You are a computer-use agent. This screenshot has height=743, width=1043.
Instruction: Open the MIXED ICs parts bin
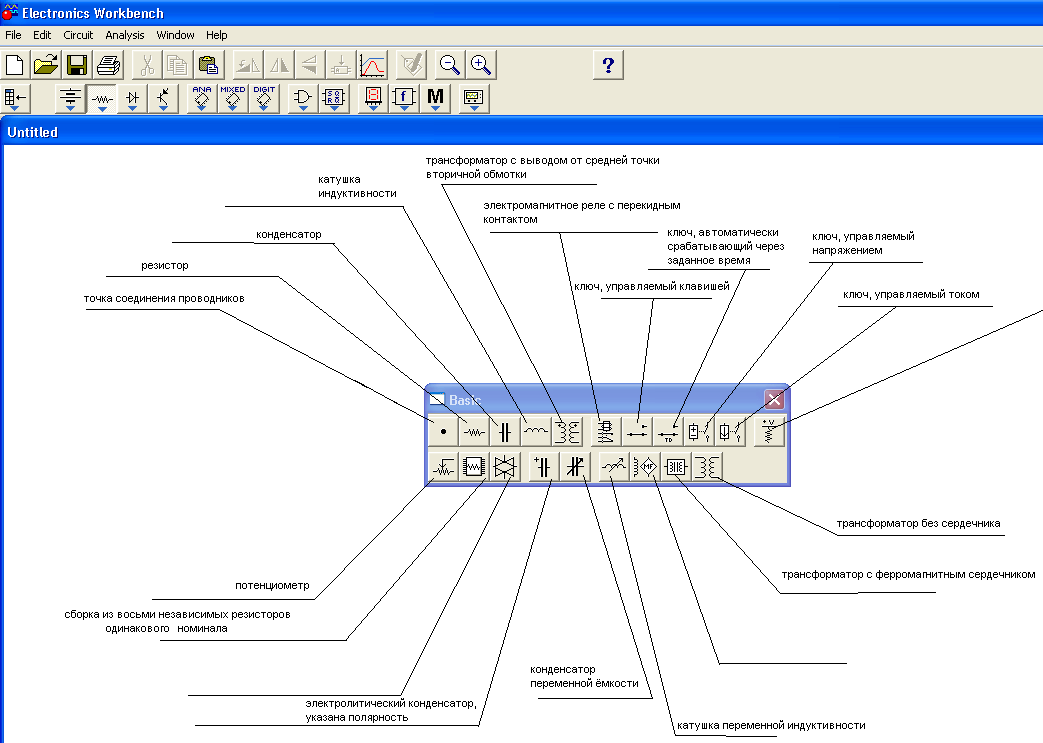233,99
